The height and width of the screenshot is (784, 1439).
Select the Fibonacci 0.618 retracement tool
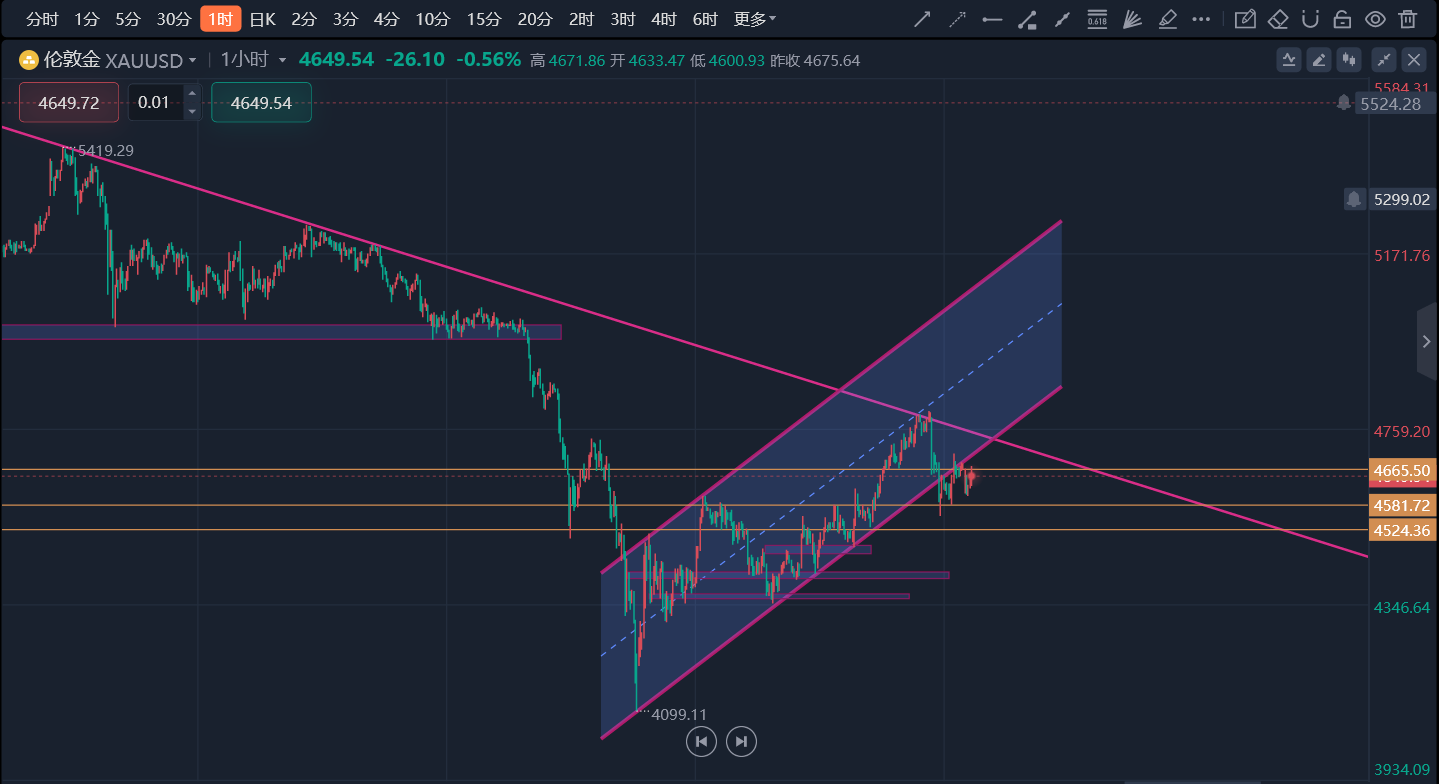click(x=1097, y=19)
